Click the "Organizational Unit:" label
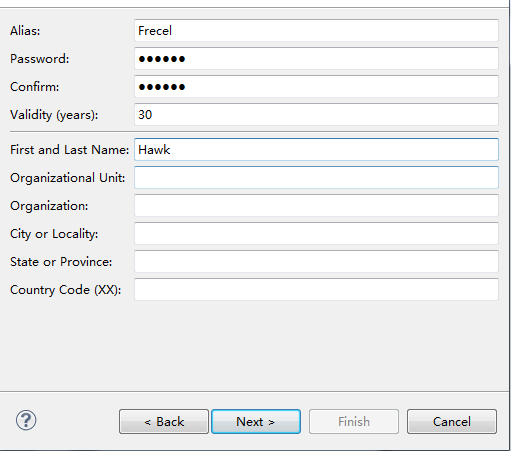This screenshot has height=451, width=511. (x=68, y=178)
